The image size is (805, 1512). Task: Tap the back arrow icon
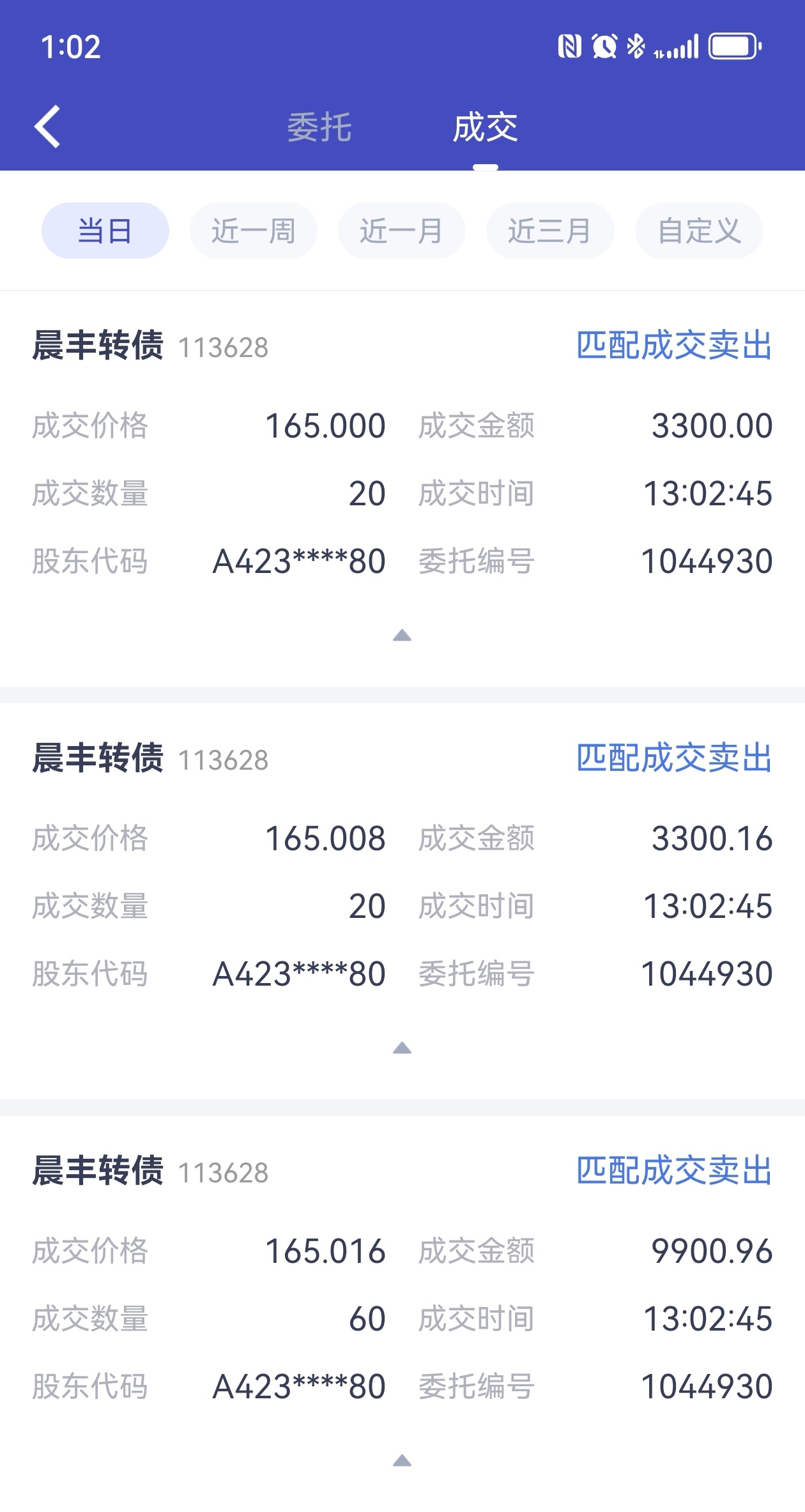47,126
